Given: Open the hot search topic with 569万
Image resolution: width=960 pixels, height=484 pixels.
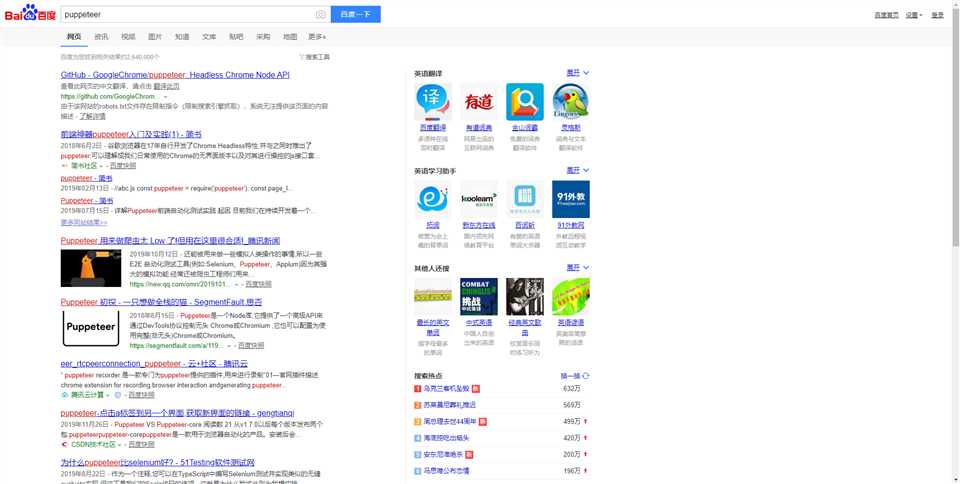Looking at the screenshot, I should tap(449, 405).
